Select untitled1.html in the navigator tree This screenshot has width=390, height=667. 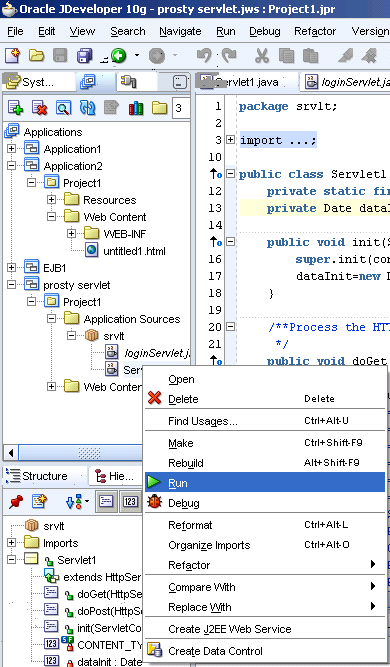click(x=134, y=251)
